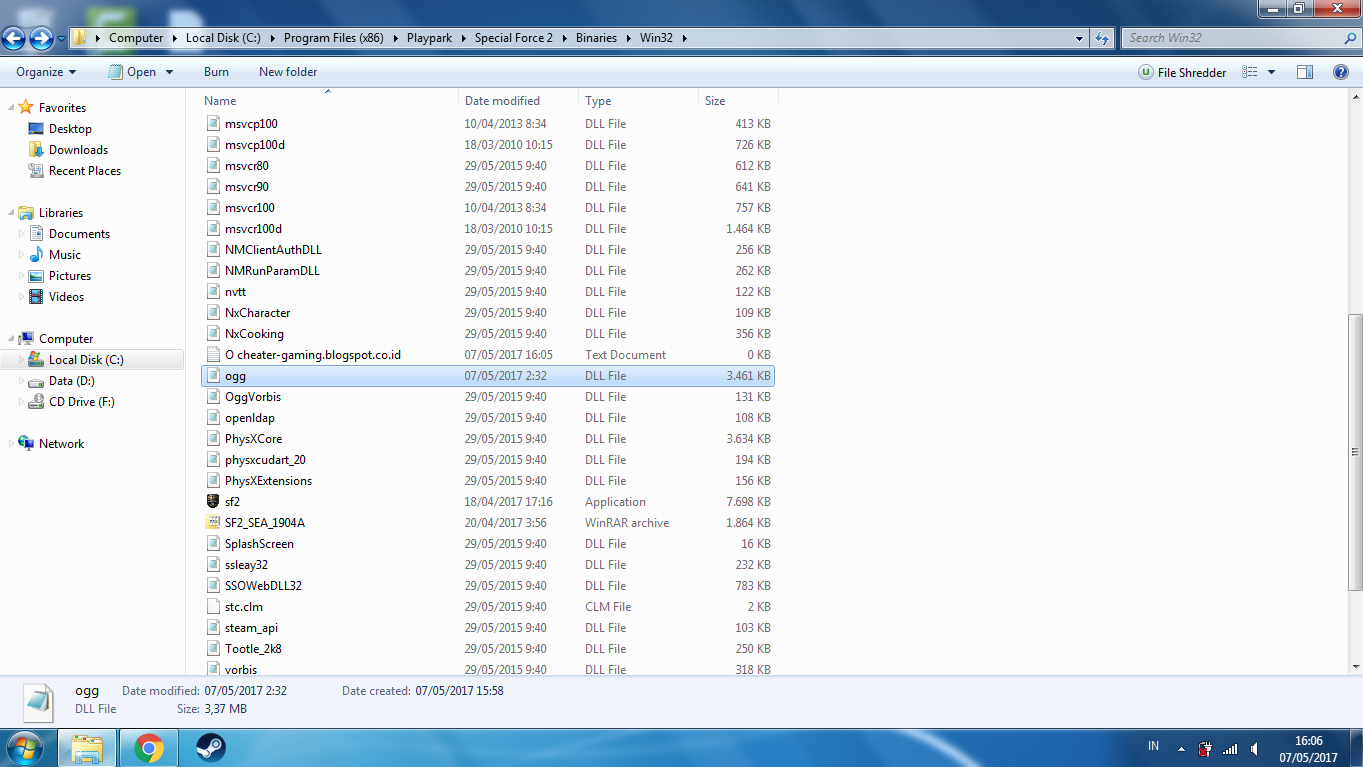The height and width of the screenshot is (767, 1363).
Task: Open Google Chrome from the taskbar
Action: 149,747
